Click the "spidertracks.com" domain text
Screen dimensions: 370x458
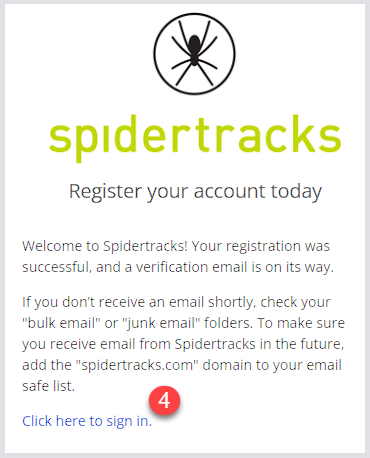[x=137, y=365]
